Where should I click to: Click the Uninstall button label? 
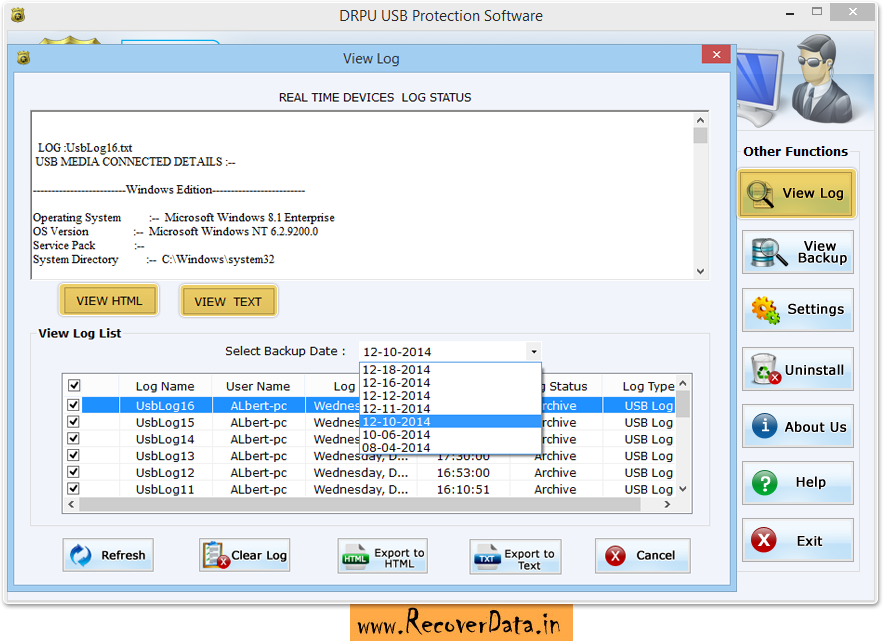pos(814,370)
